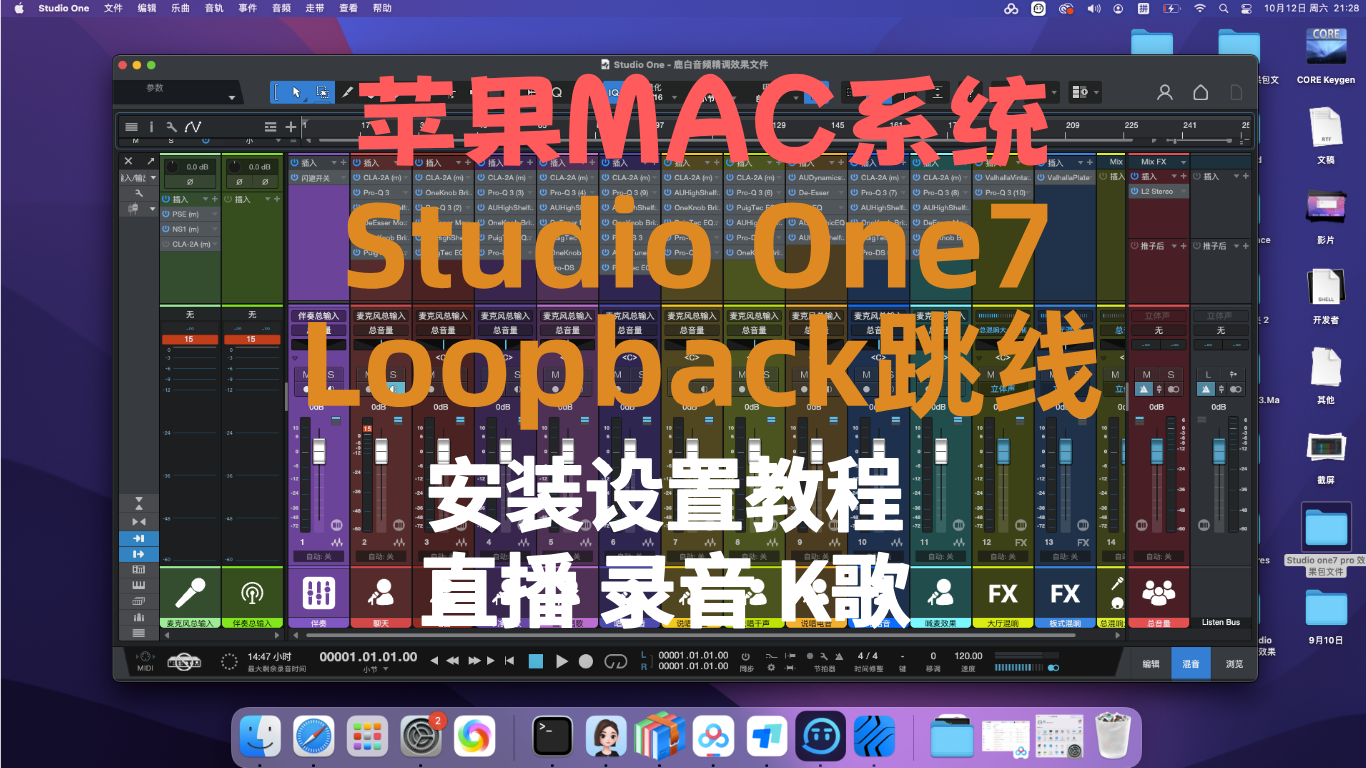Click the singer icon of 聊天 channel
Screen dimensions: 1366x768
tap(380, 593)
